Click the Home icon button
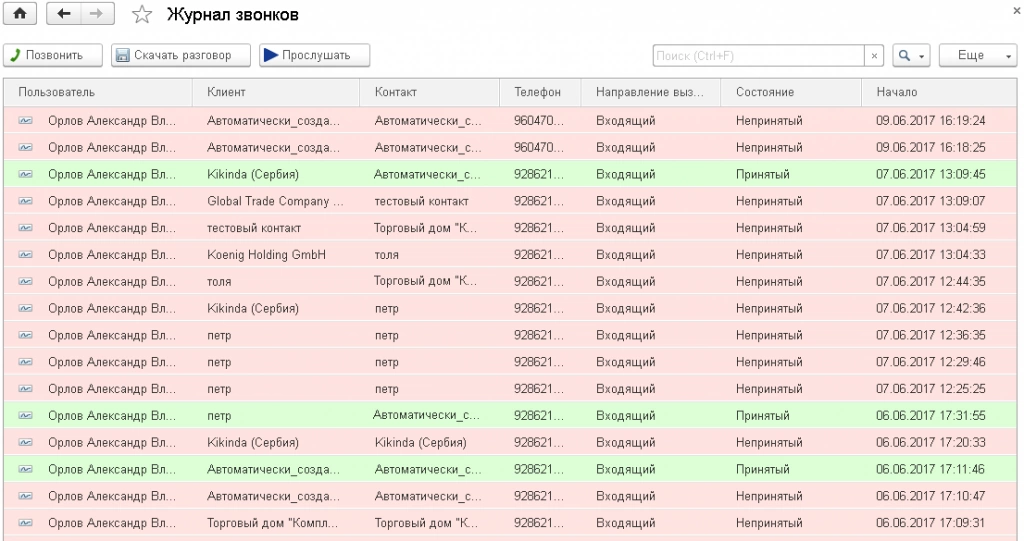1024x541 pixels. click(19, 15)
